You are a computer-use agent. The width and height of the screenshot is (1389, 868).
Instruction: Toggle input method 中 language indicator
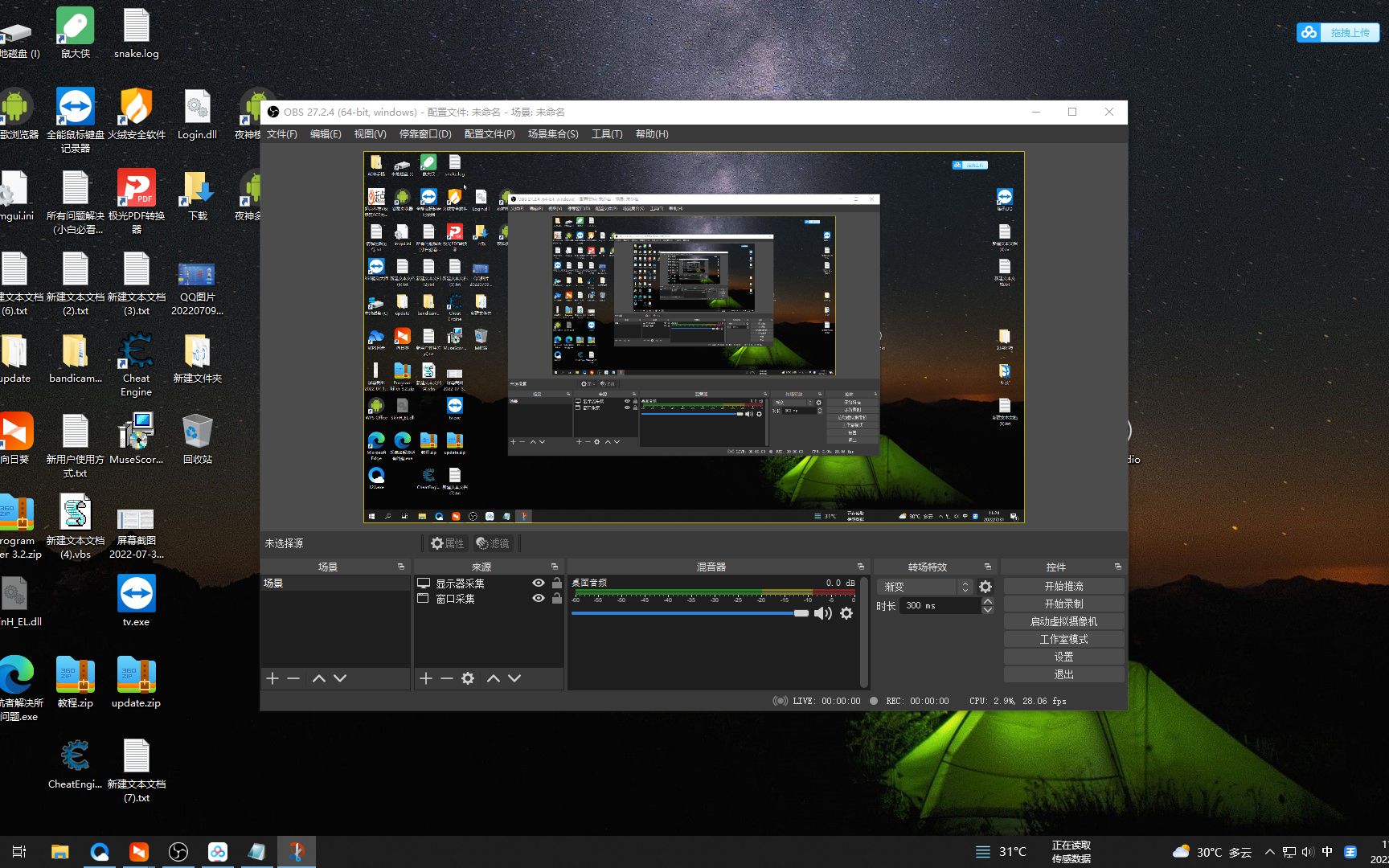tap(1327, 852)
